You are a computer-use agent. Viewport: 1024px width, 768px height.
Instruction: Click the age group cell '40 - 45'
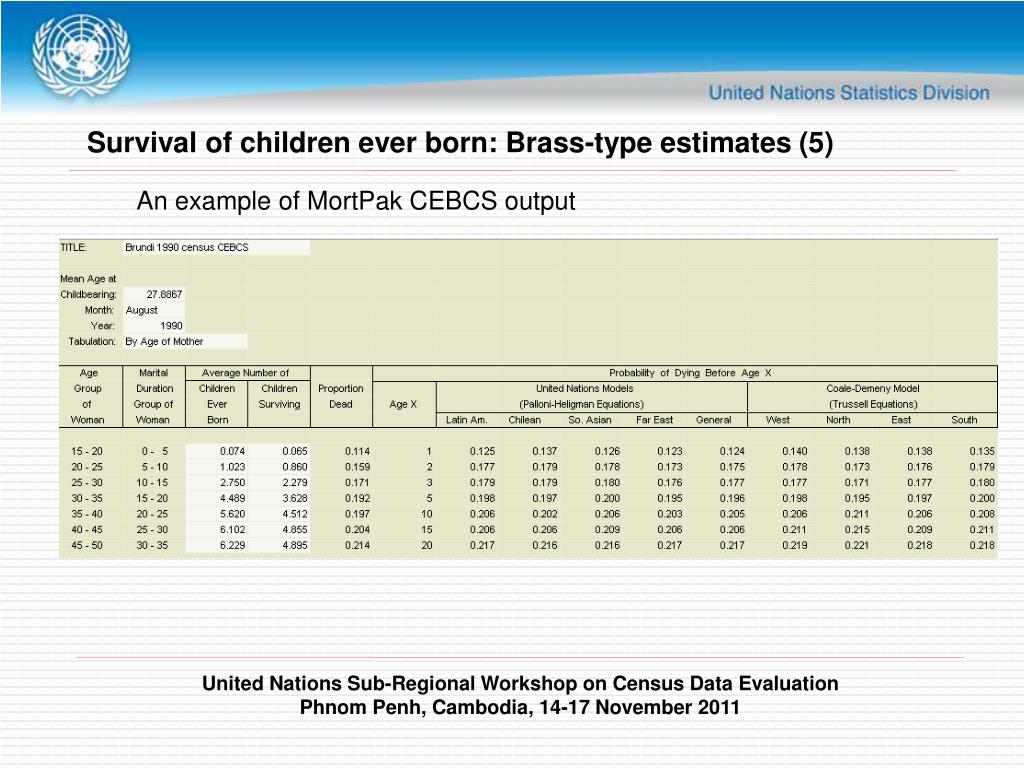point(87,530)
